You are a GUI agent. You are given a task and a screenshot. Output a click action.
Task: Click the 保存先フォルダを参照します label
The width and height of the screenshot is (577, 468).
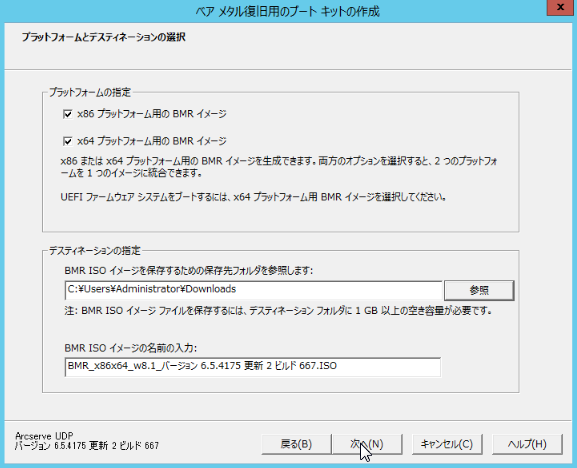click(188, 271)
